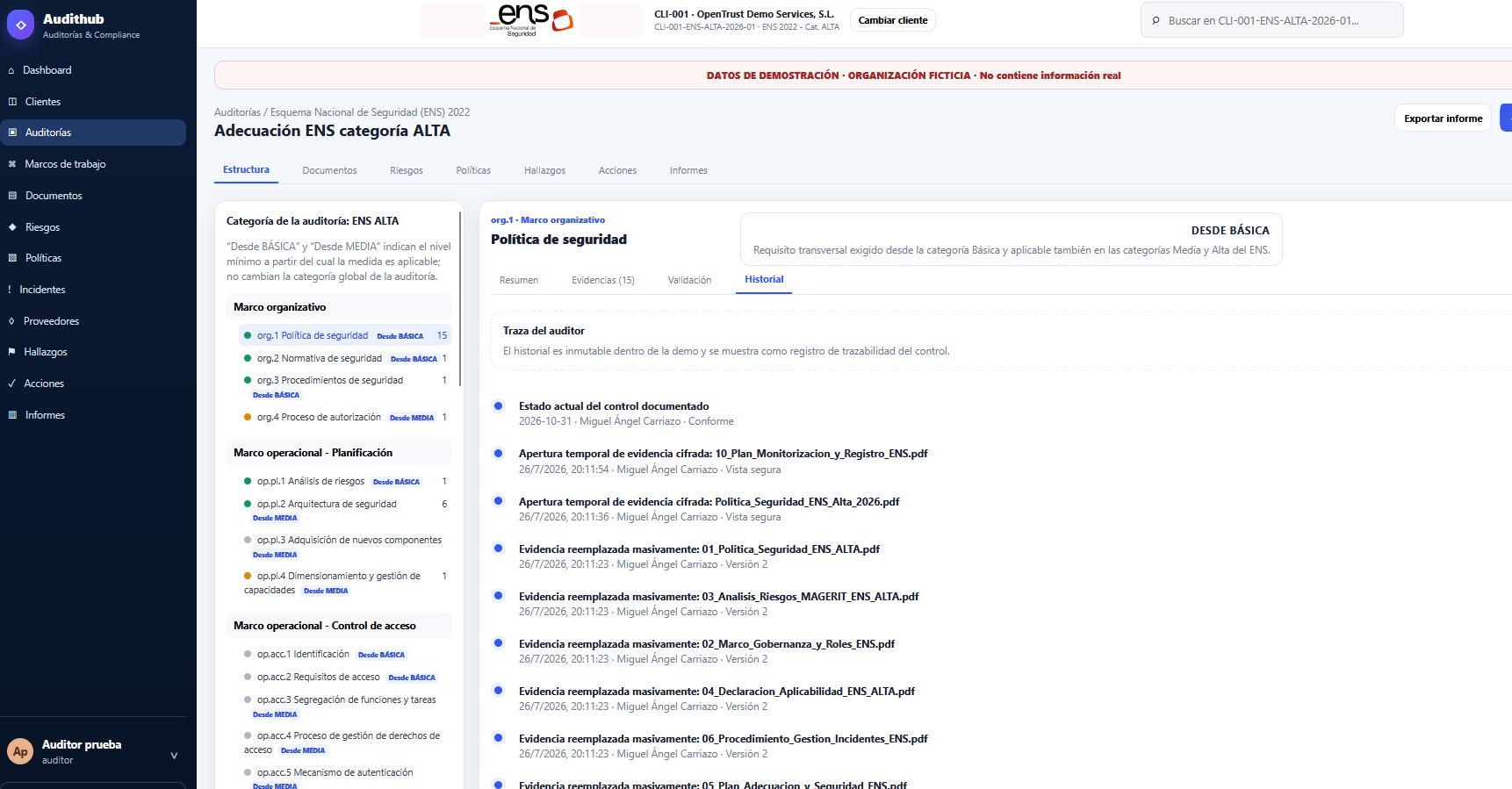The width and height of the screenshot is (1512, 789).
Task: Click the Riesgos diamond icon
Action: point(12,227)
